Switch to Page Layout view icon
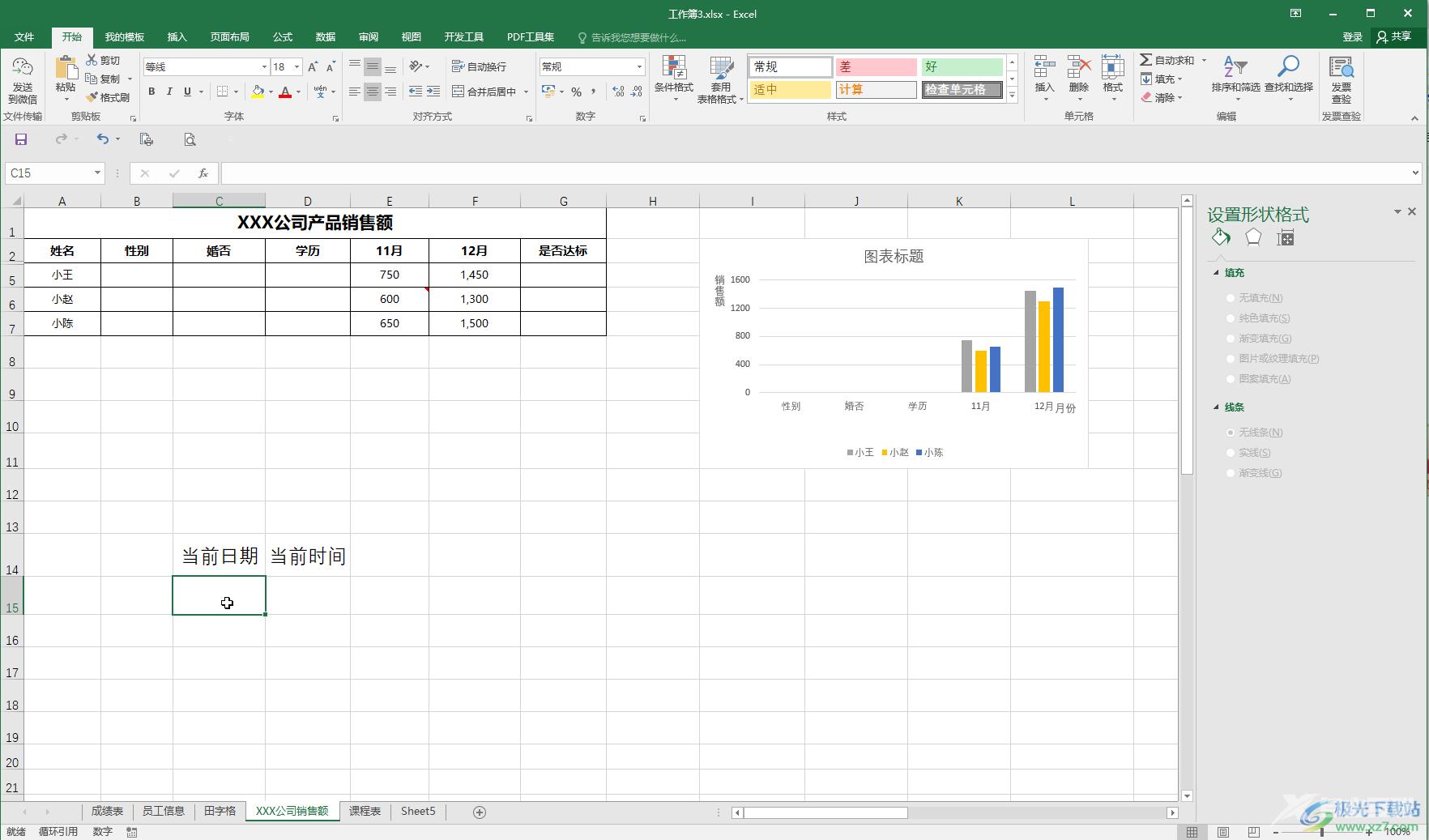 (x=1223, y=832)
